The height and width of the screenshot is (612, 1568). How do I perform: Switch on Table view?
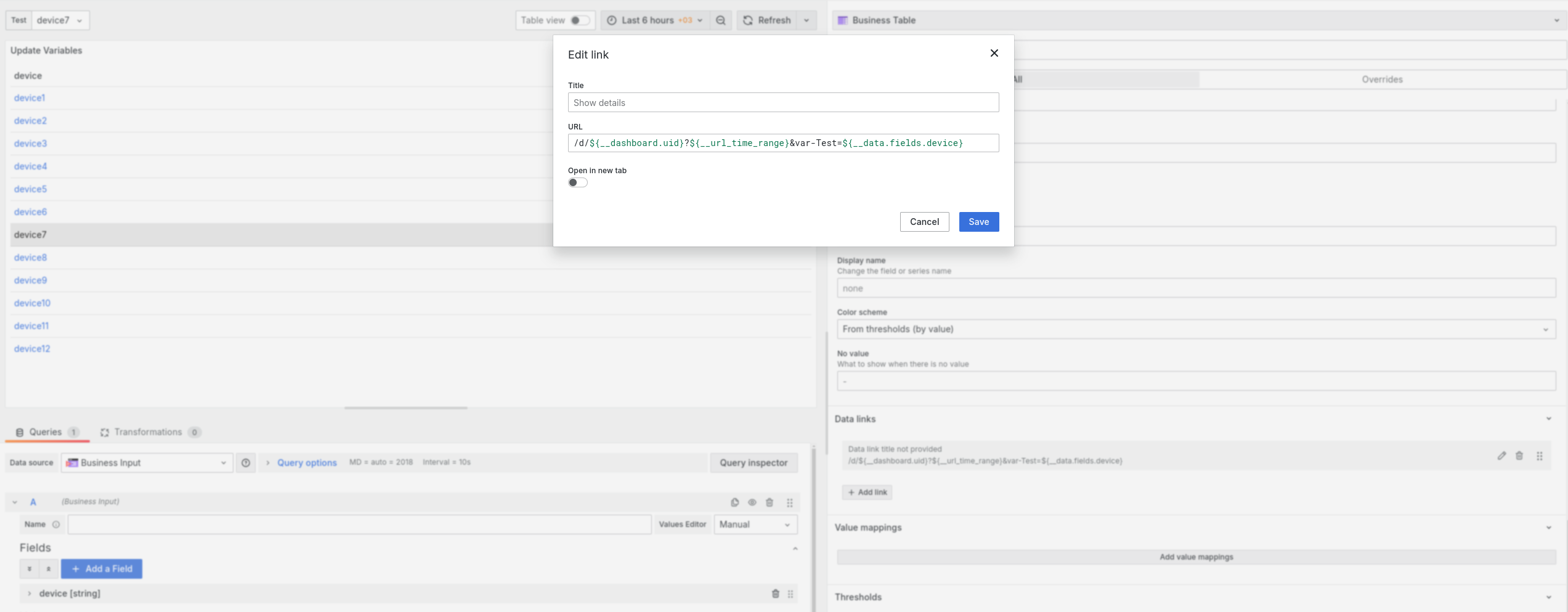(x=580, y=20)
